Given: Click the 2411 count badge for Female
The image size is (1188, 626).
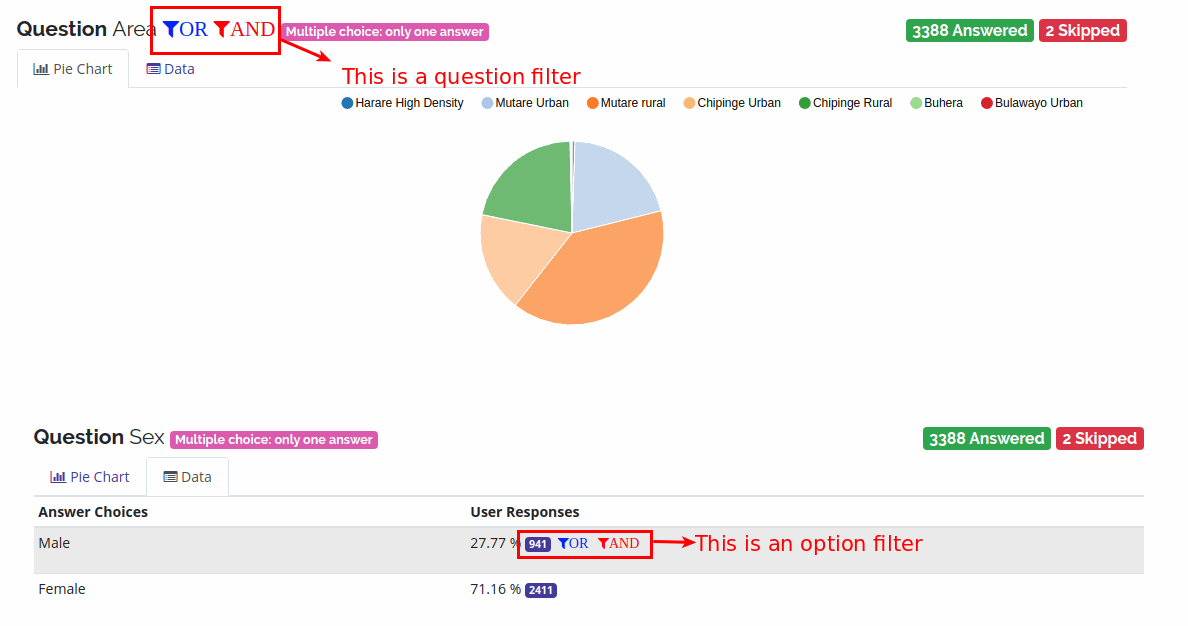Looking at the screenshot, I should click(540, 590).
